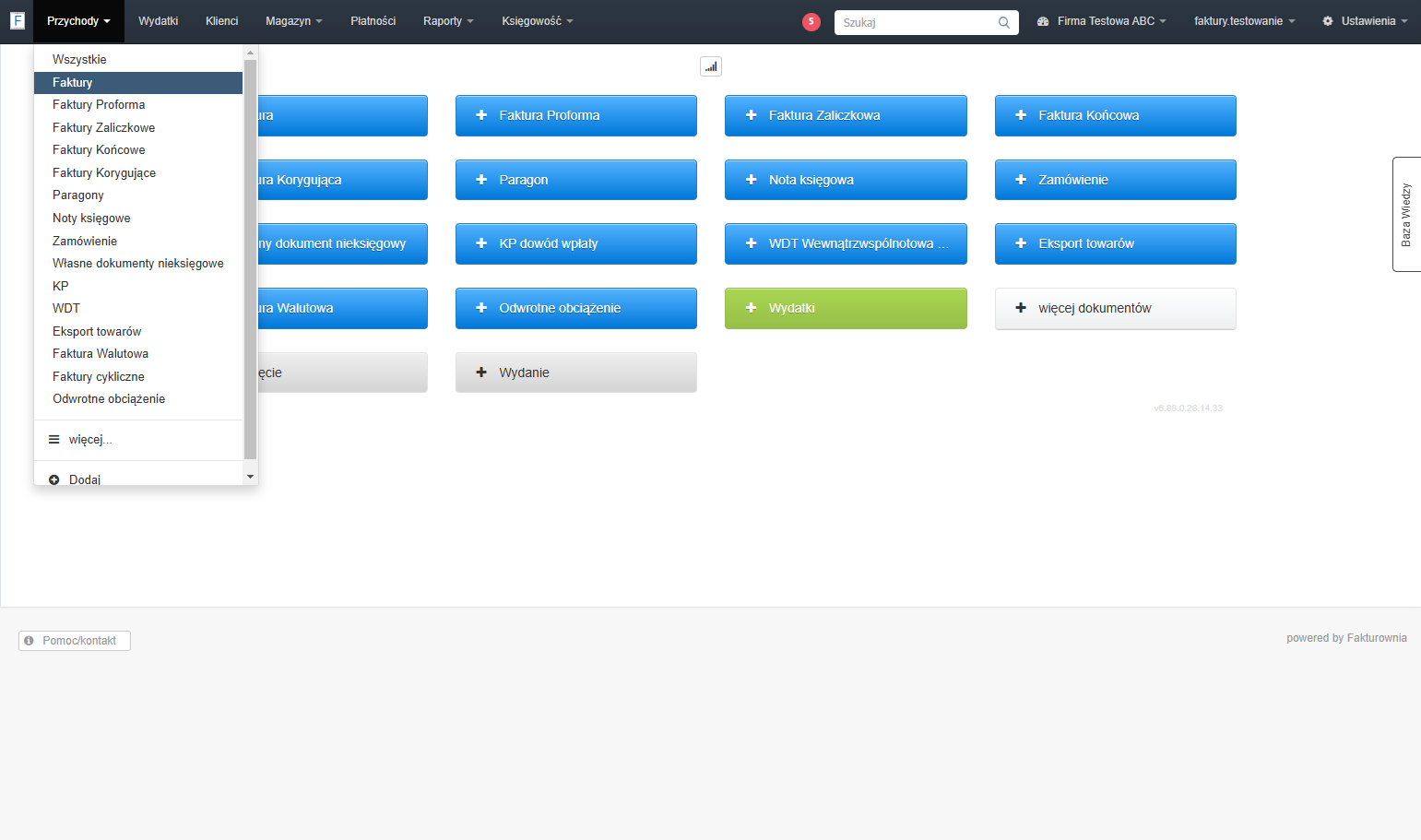1421x840 pixels.
Task: Expand the Raporty dropdown
Action: (448, 21)
